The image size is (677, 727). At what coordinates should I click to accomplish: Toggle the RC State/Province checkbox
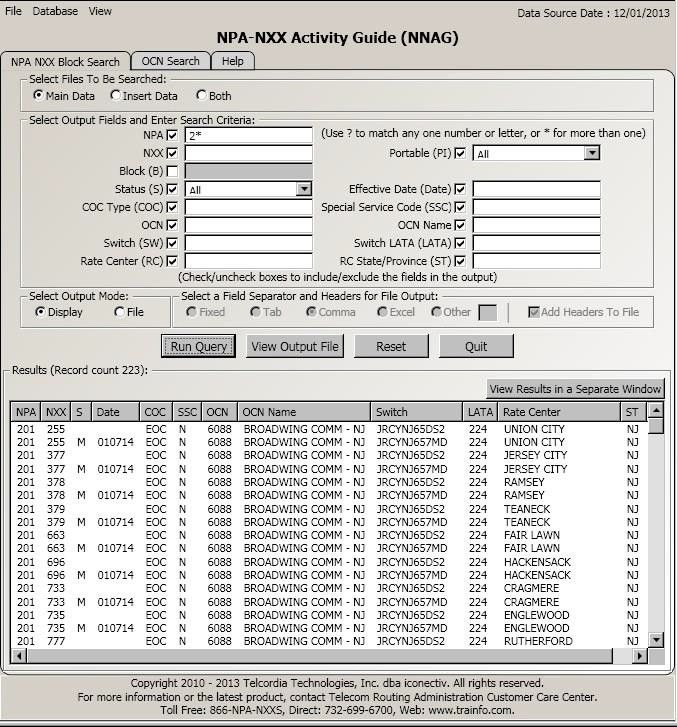point(460,261)
